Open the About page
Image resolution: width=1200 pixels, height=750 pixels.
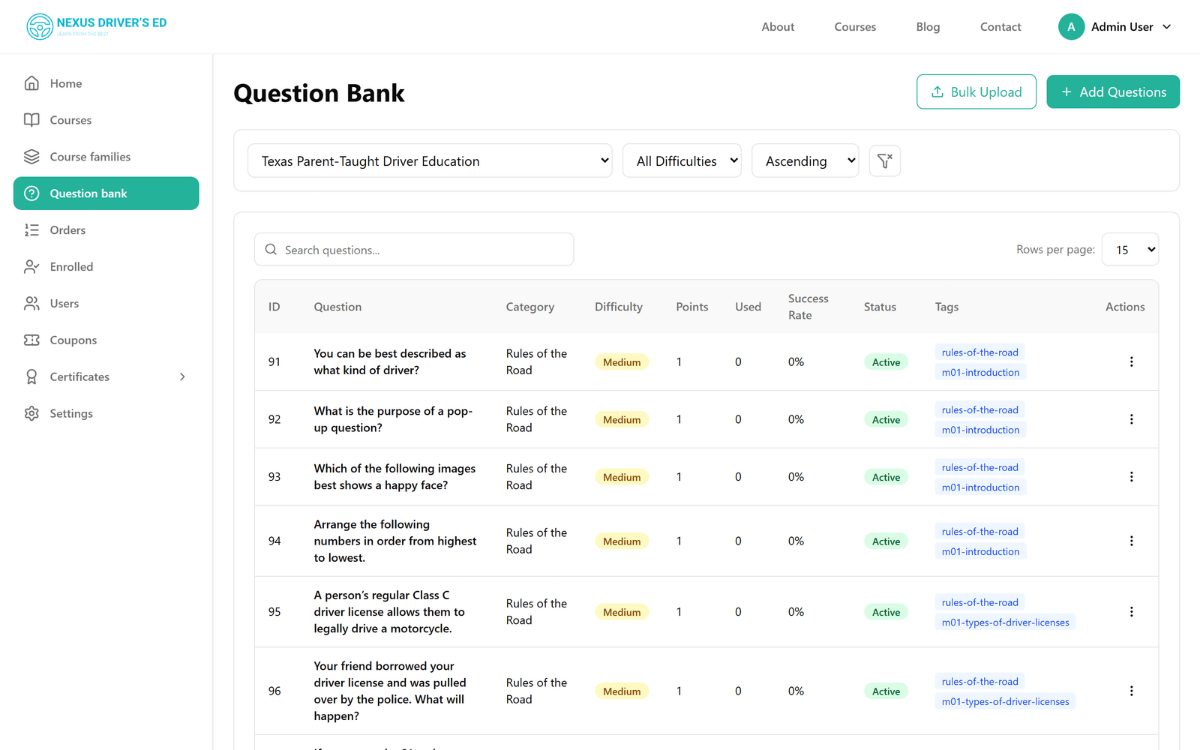[778, 27]
